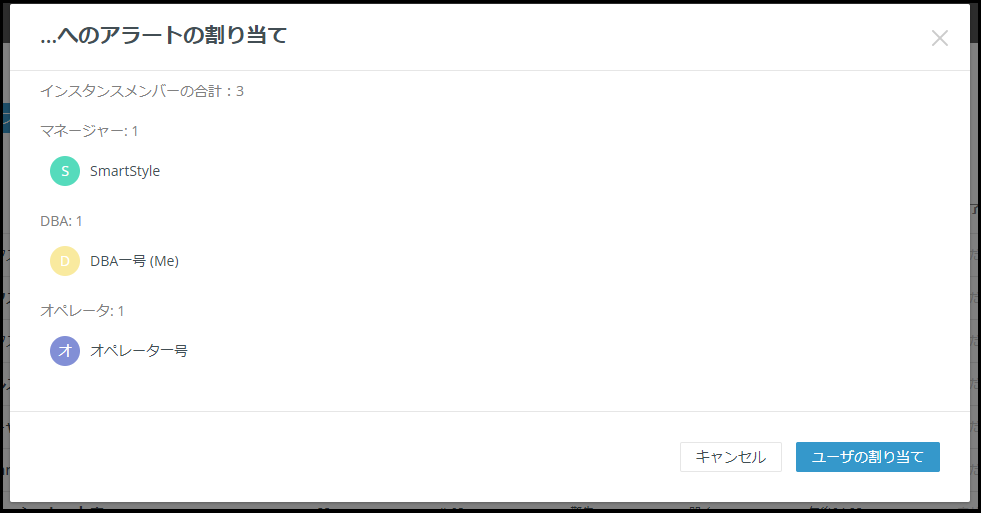Click the blank area beside オペレーター号 row
Screen dimensions: 981x513
(564, 351)
